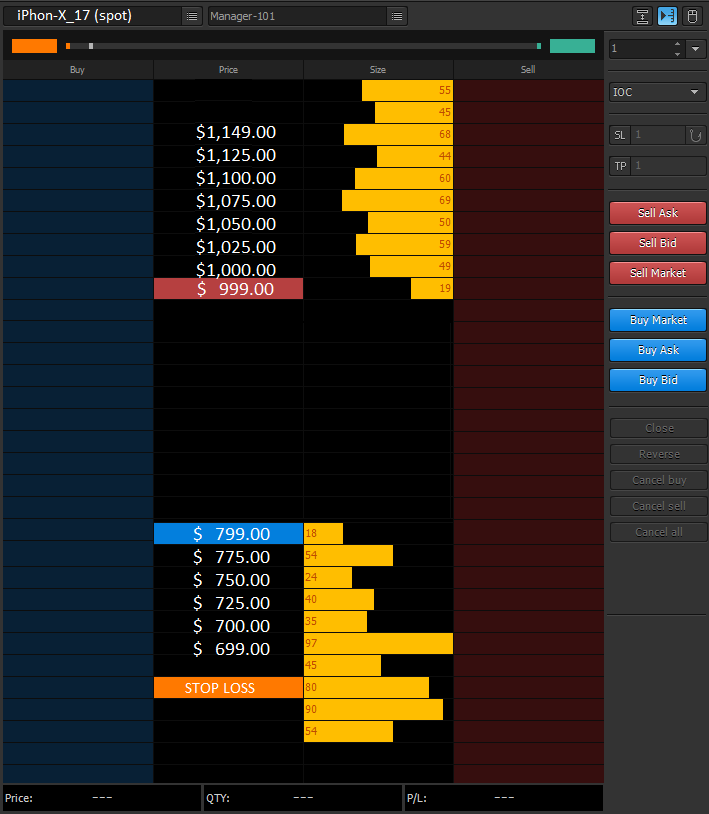Click the Sell column header
Screen dimensions: 709x814
click(528, 70)
